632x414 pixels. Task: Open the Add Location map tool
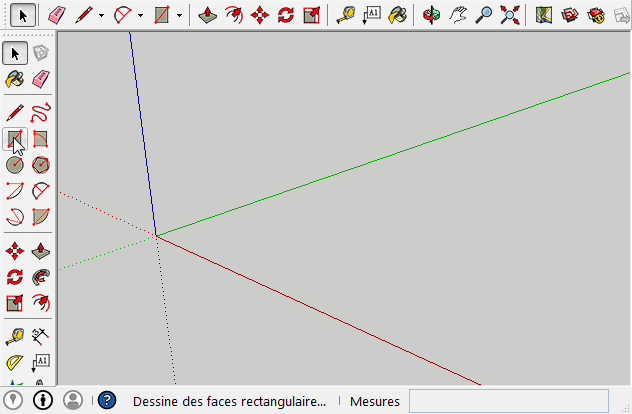coord(544,15)
